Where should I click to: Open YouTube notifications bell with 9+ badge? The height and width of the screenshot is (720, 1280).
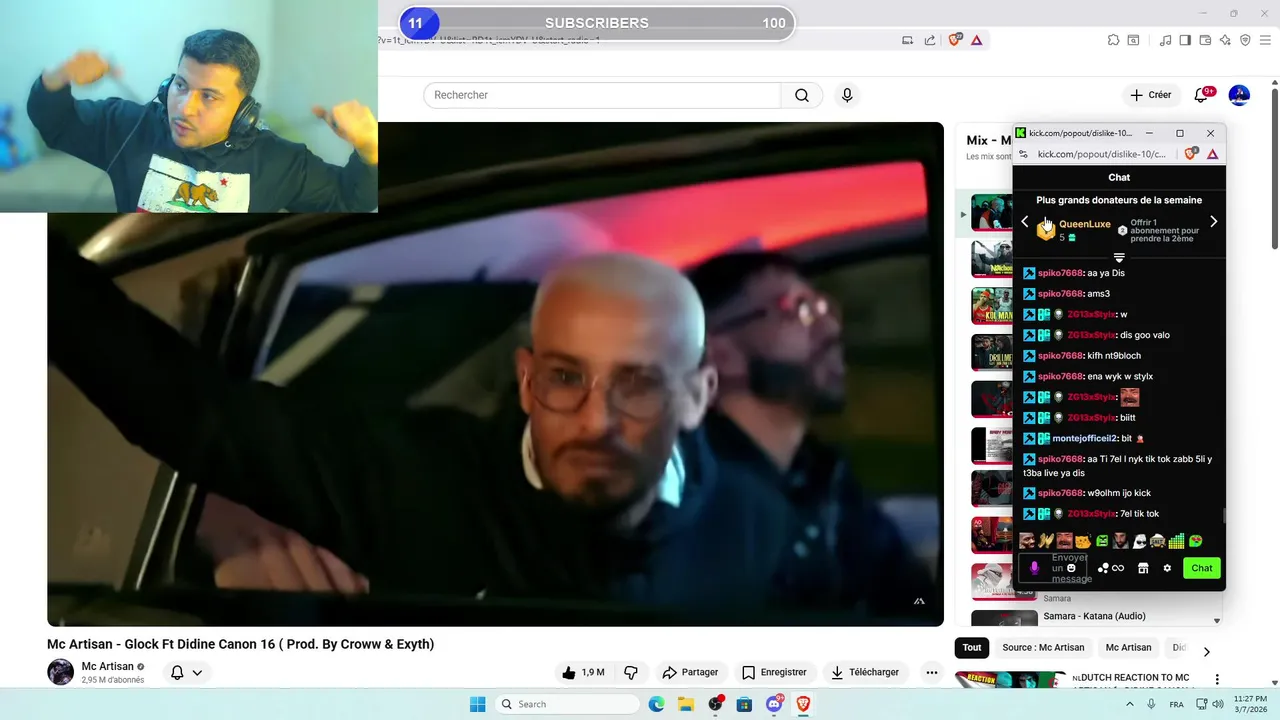tap(1201, 95)
